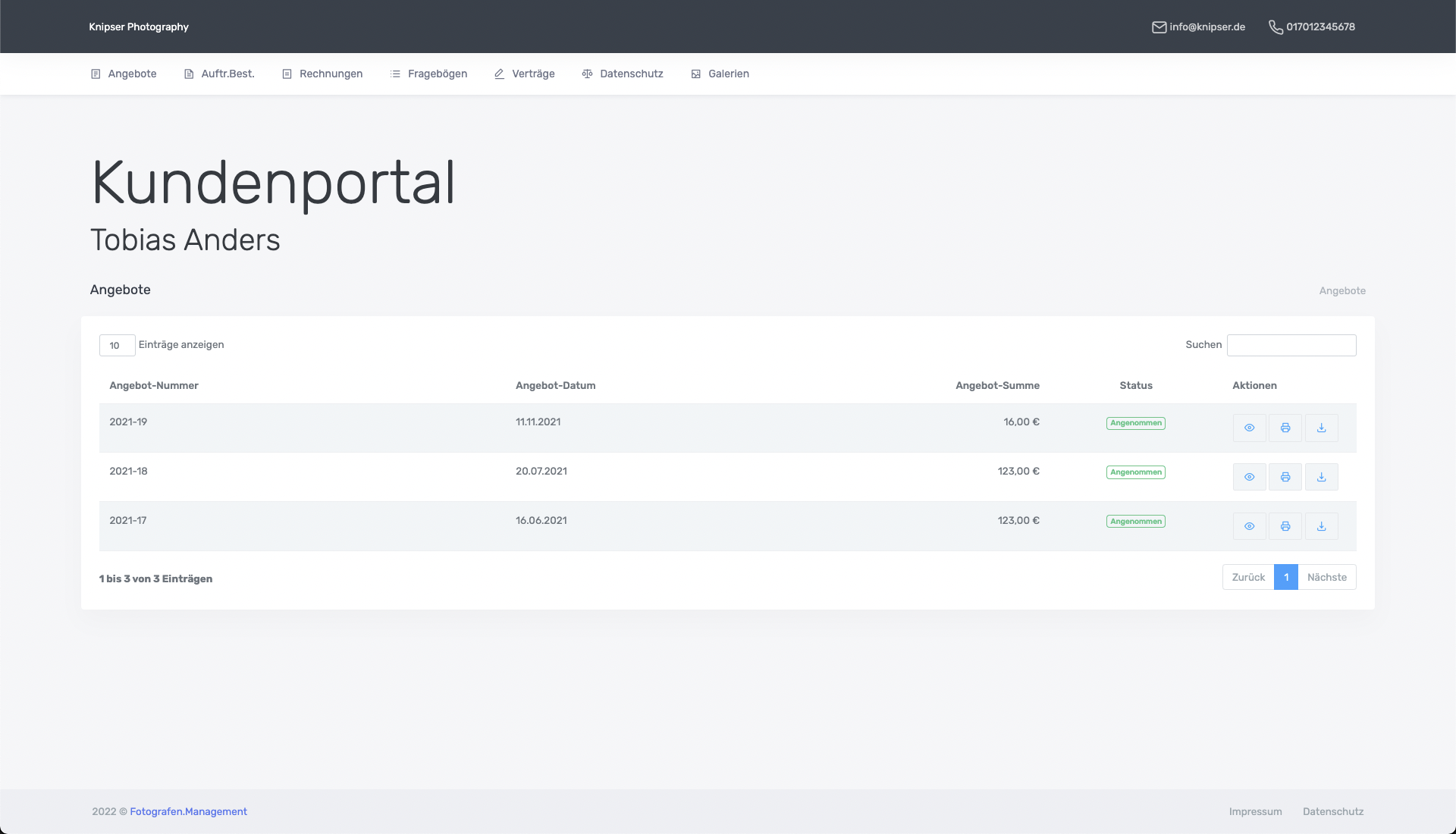1456x834 pixels.
Task: Print offer 2021-19 using the printer icon
Action: click(1285, 428)
